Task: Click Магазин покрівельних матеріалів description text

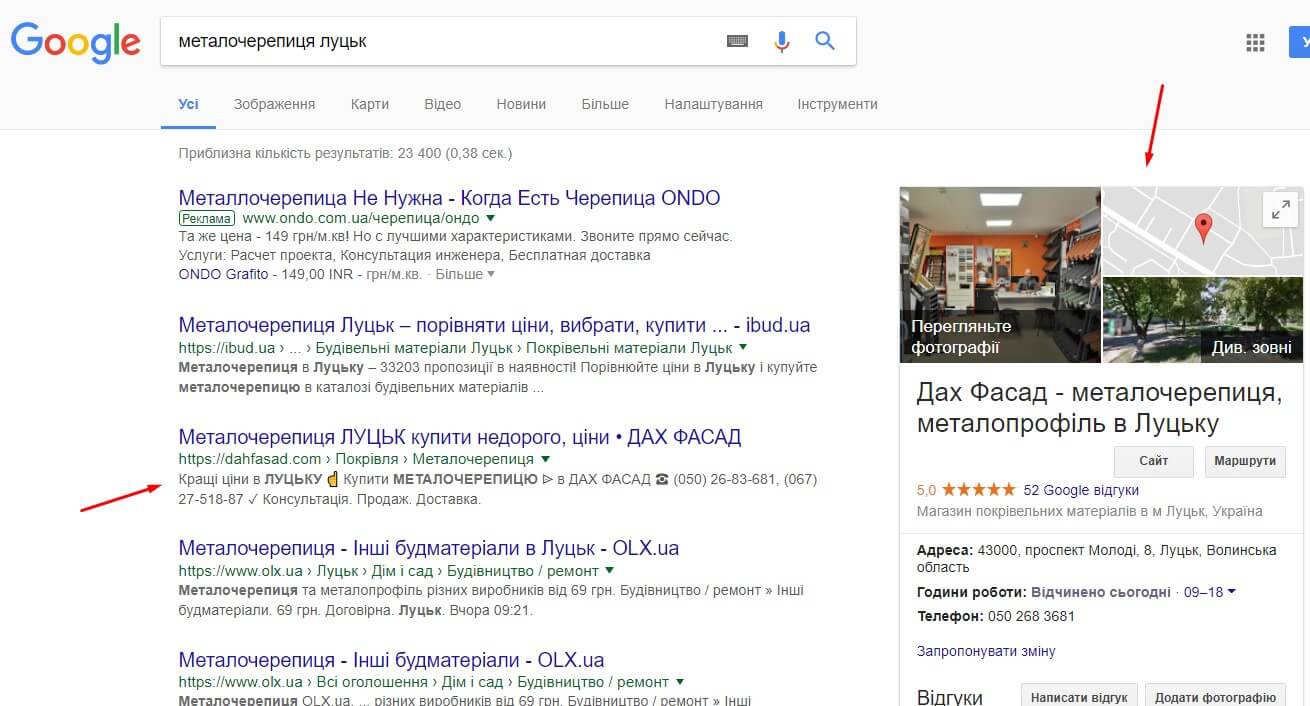Action: point(1089,511)
